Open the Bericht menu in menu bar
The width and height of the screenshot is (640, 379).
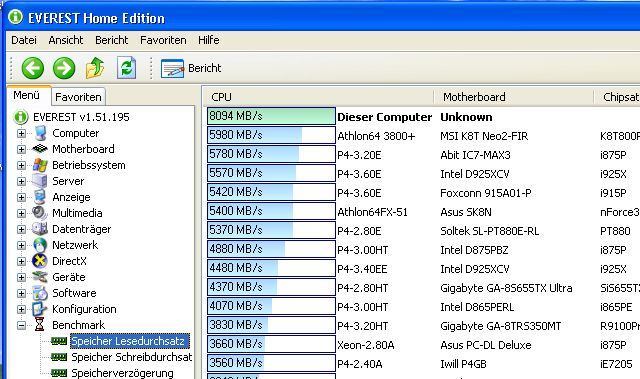111,40
